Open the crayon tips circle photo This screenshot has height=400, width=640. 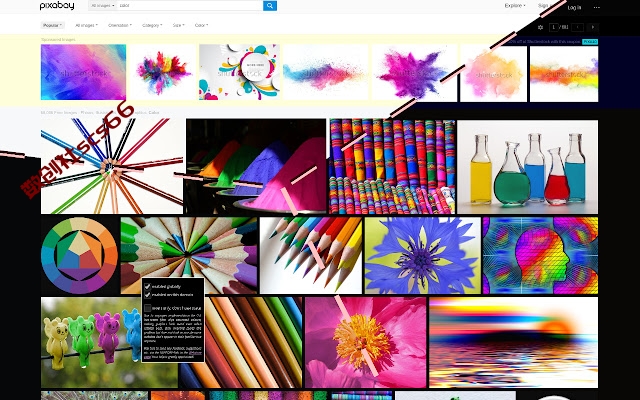tap(189, 256)
